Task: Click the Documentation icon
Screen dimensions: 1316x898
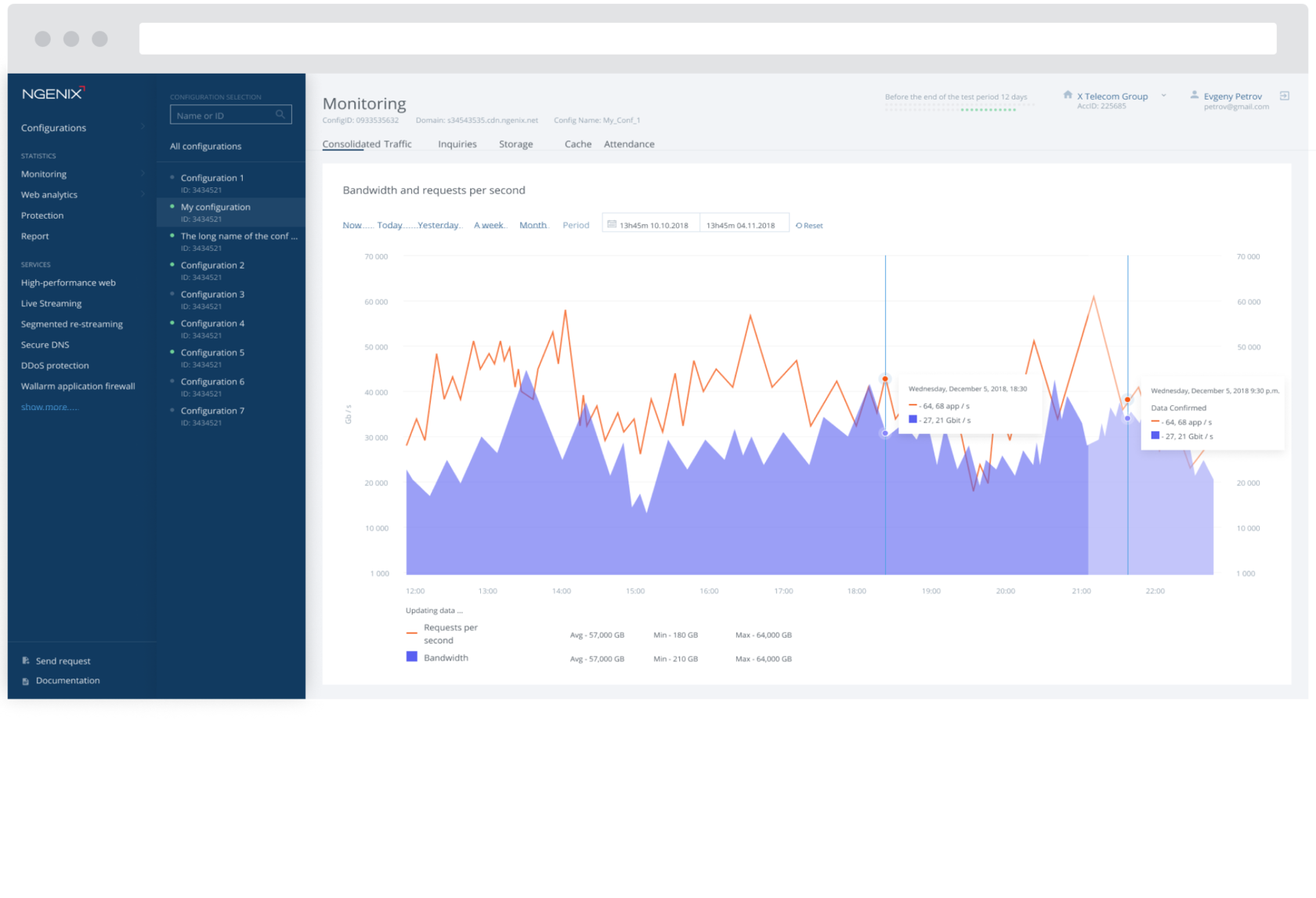Action: [26, 681]
